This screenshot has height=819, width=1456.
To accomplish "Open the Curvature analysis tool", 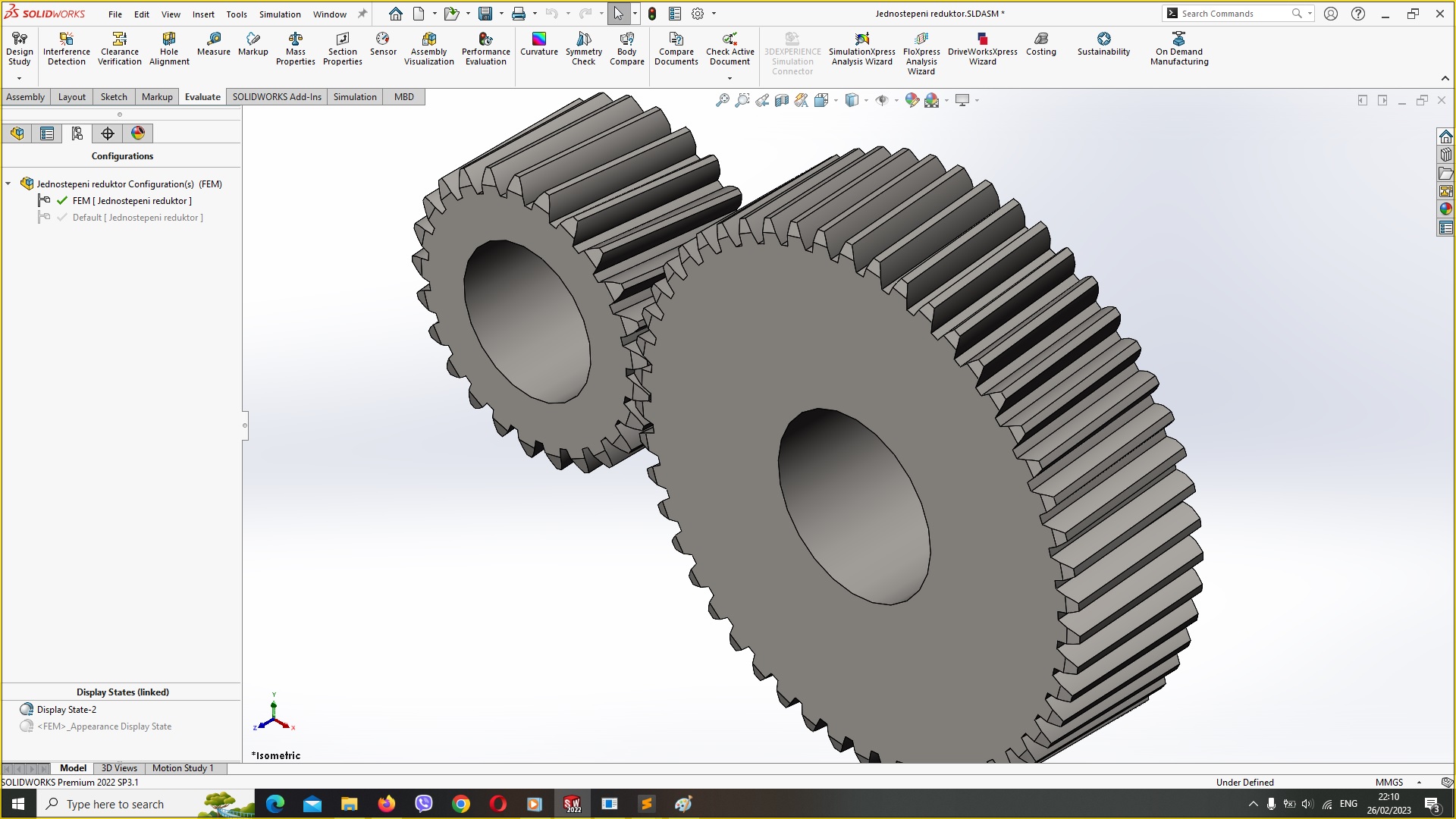I will point(538,46).
